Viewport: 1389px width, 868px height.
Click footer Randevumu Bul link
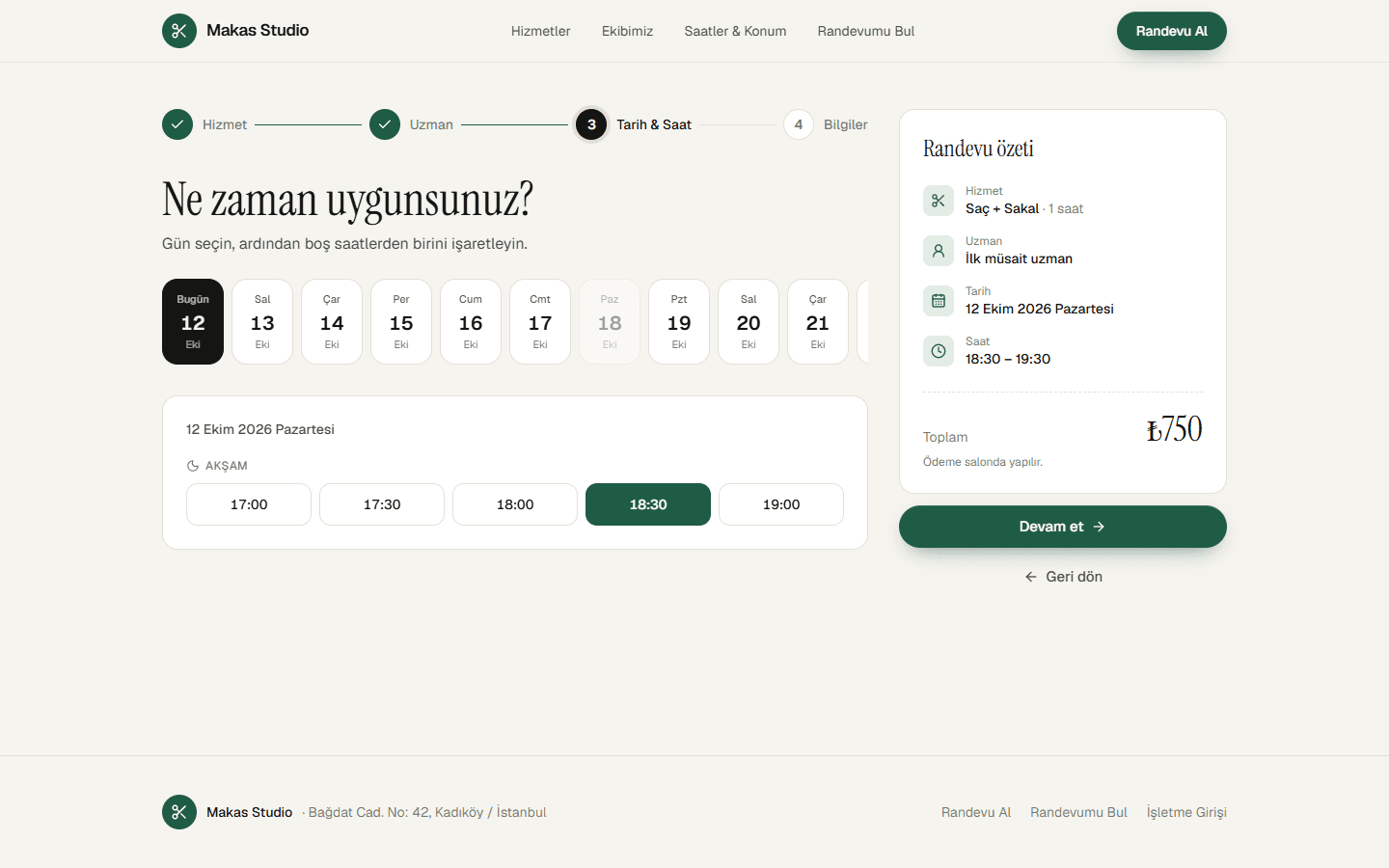point(1078,812)
